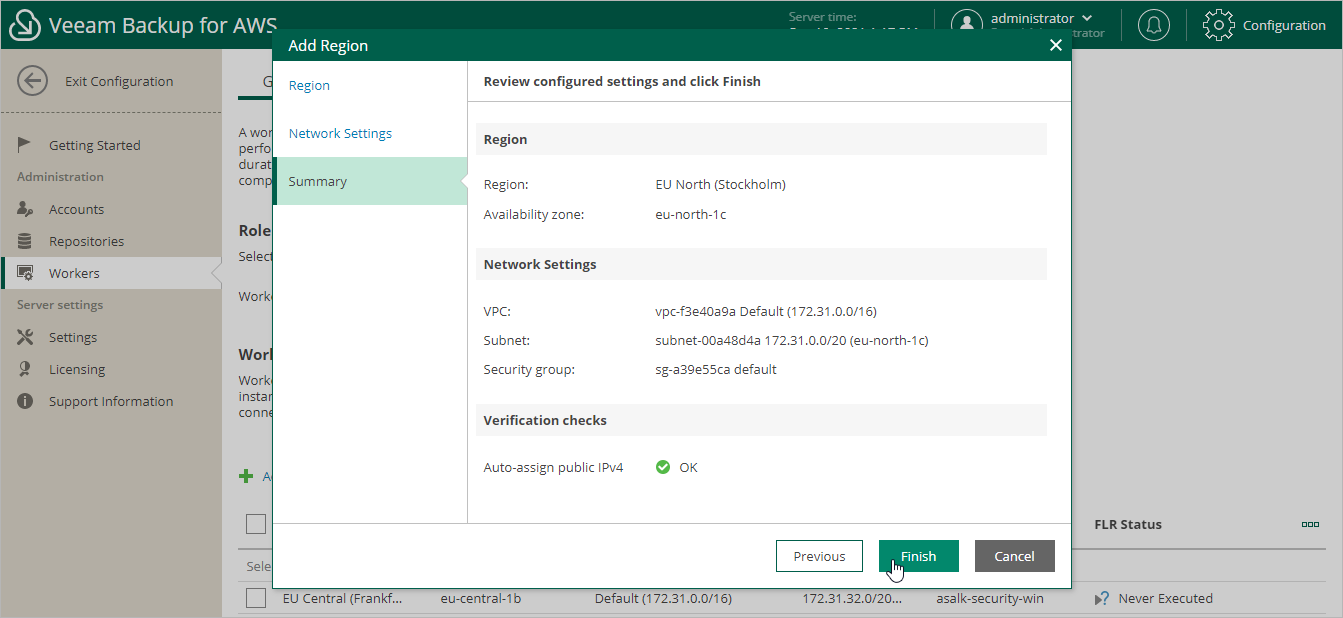
Task: Click the FLR Status column header
Action: click(1128, 524)
